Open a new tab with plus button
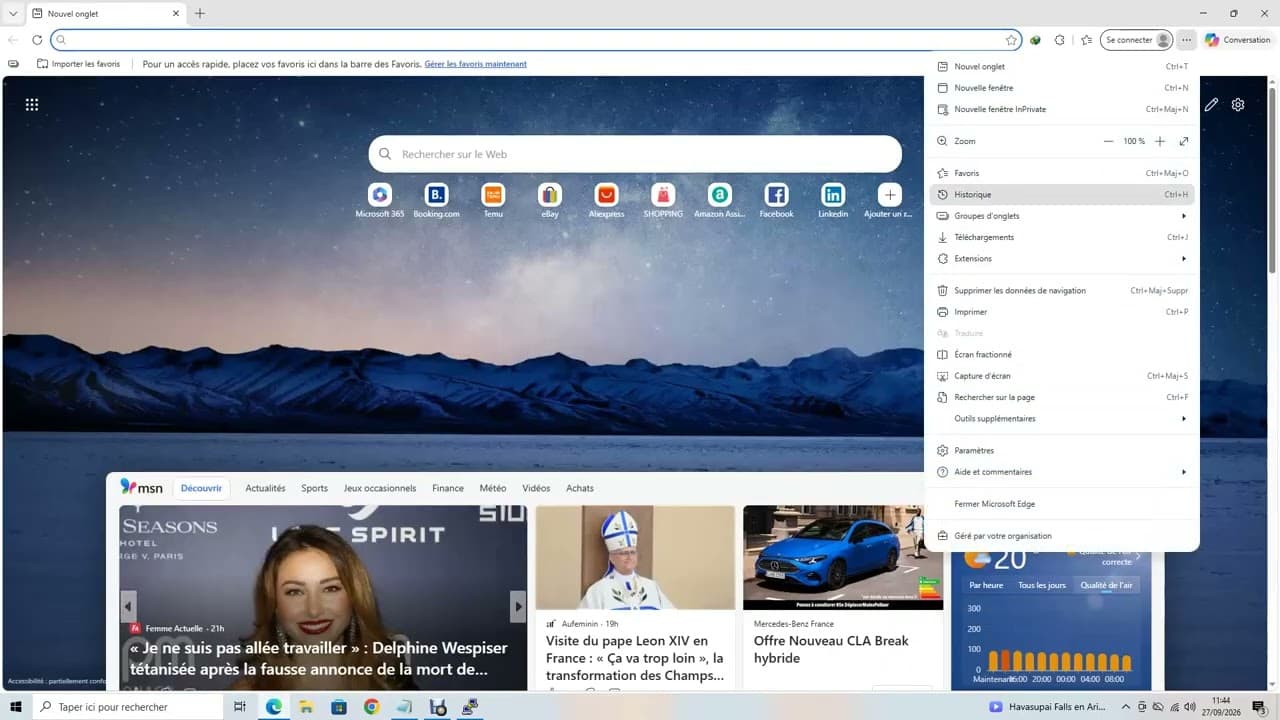Screen dimensions: 1280x720 (x=199, y=13)
